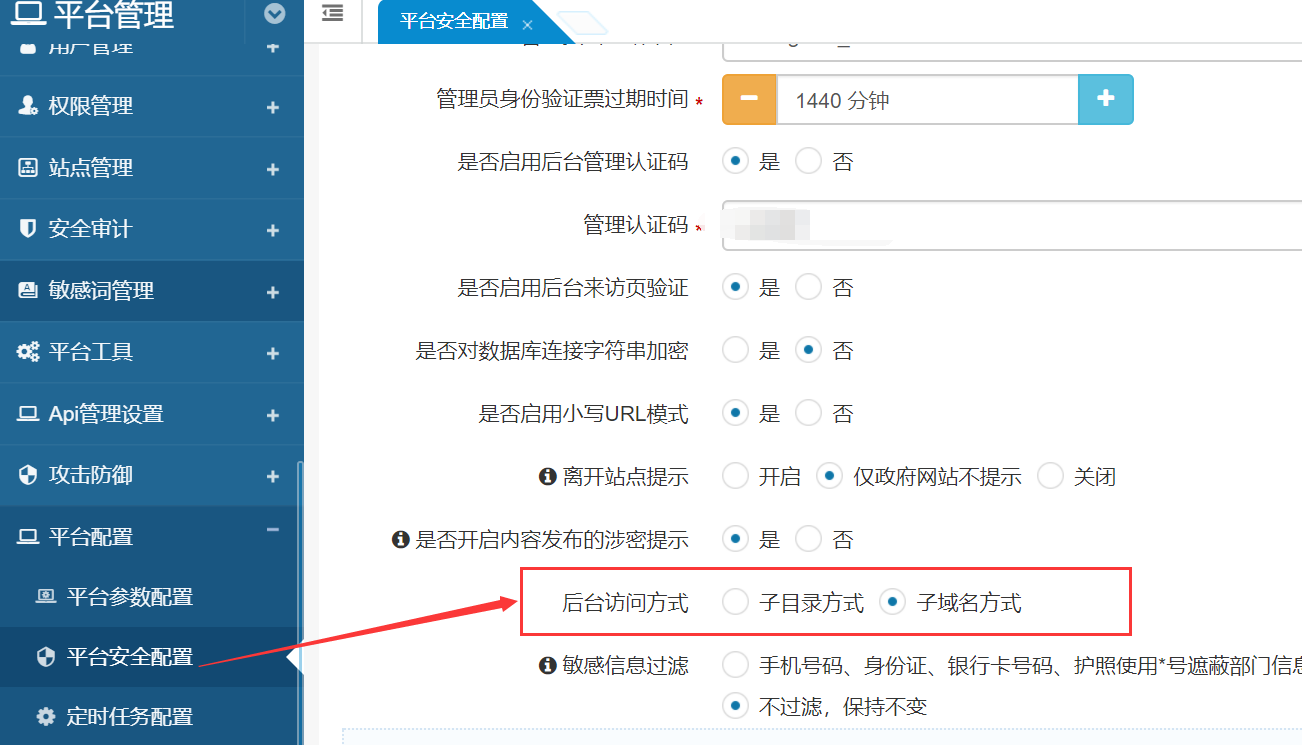Select 子目录方式 for 后台访问方式
The width and height of the screenshot is (1302, 745).
tap(736, 602)
